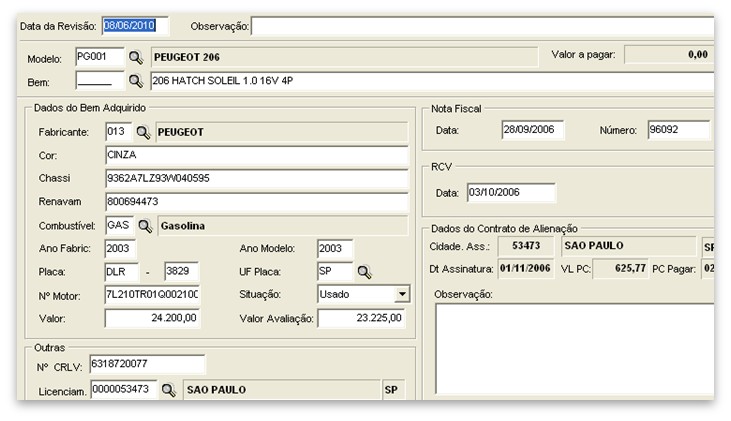Edit Placa letters DLR field
731x421 pixels.
pos(122,272)
